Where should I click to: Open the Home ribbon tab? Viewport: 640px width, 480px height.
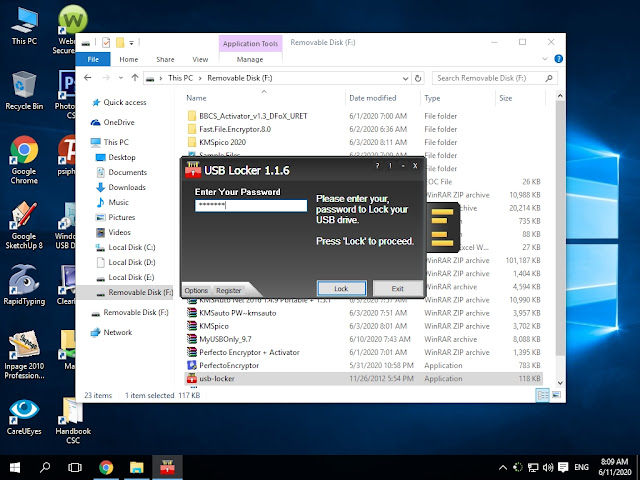pos(129,60)
